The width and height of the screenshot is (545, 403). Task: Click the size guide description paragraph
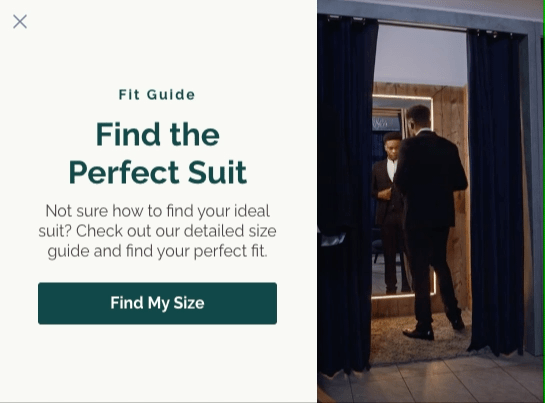click(157, 231)
